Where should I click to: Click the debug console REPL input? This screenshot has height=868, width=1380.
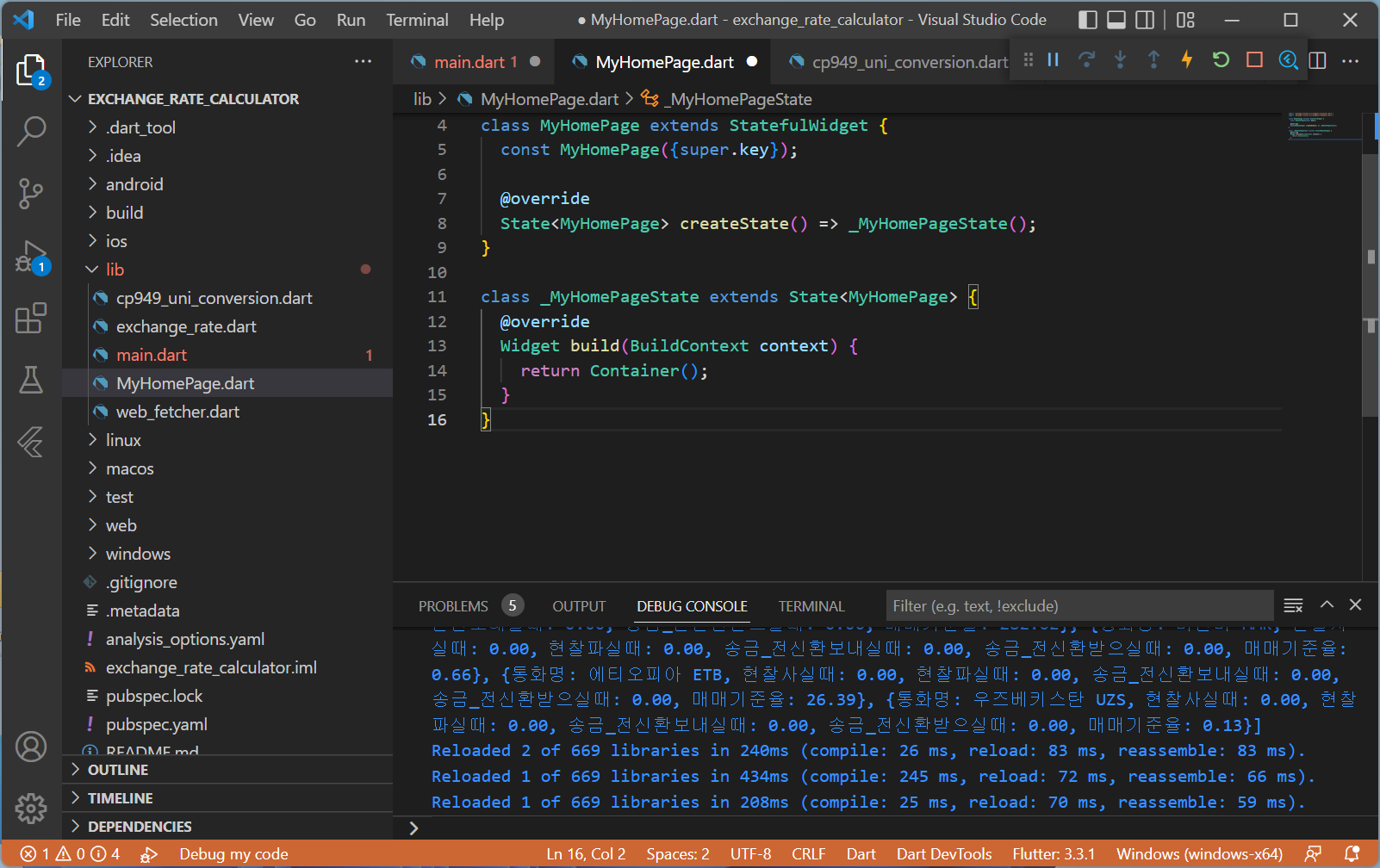pos(896,828)
